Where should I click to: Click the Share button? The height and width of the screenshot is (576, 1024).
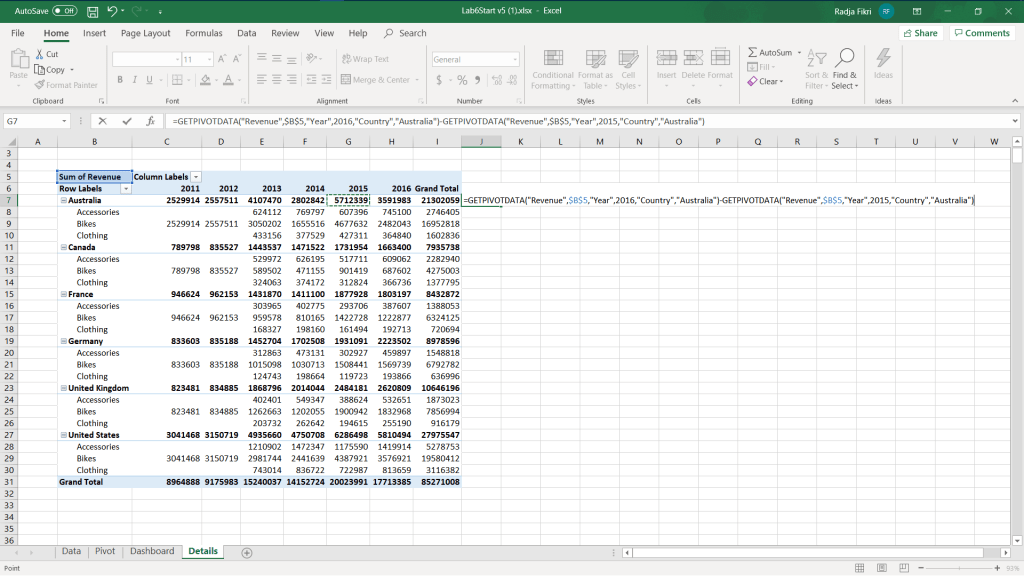920,33
